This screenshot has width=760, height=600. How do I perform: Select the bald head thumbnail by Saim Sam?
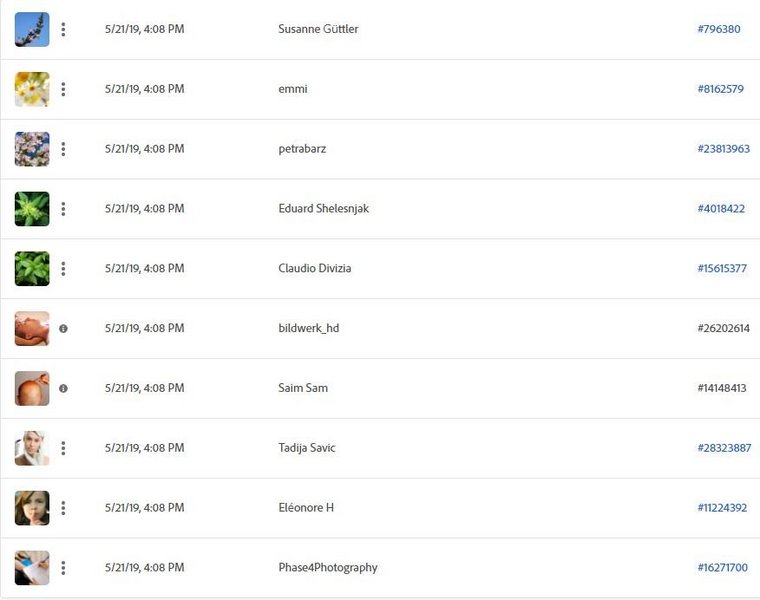(x=32, y=389)
